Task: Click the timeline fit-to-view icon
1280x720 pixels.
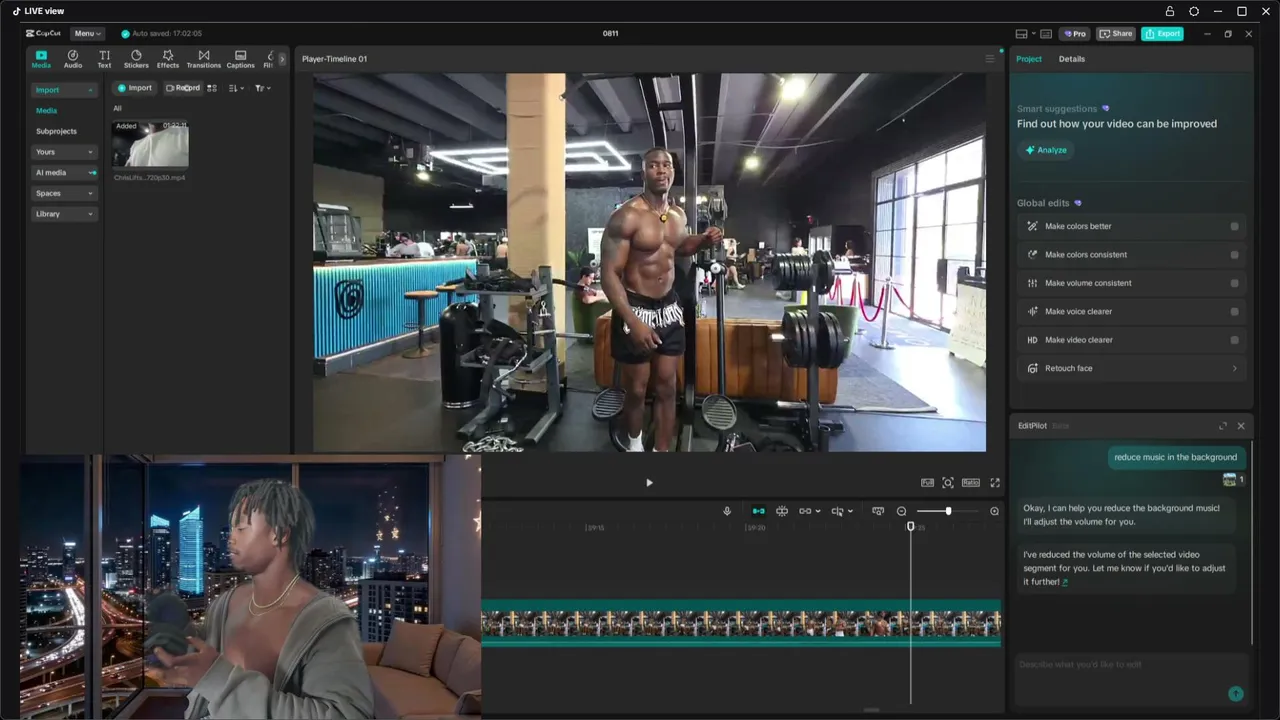Action: click(x=878, y=511)
